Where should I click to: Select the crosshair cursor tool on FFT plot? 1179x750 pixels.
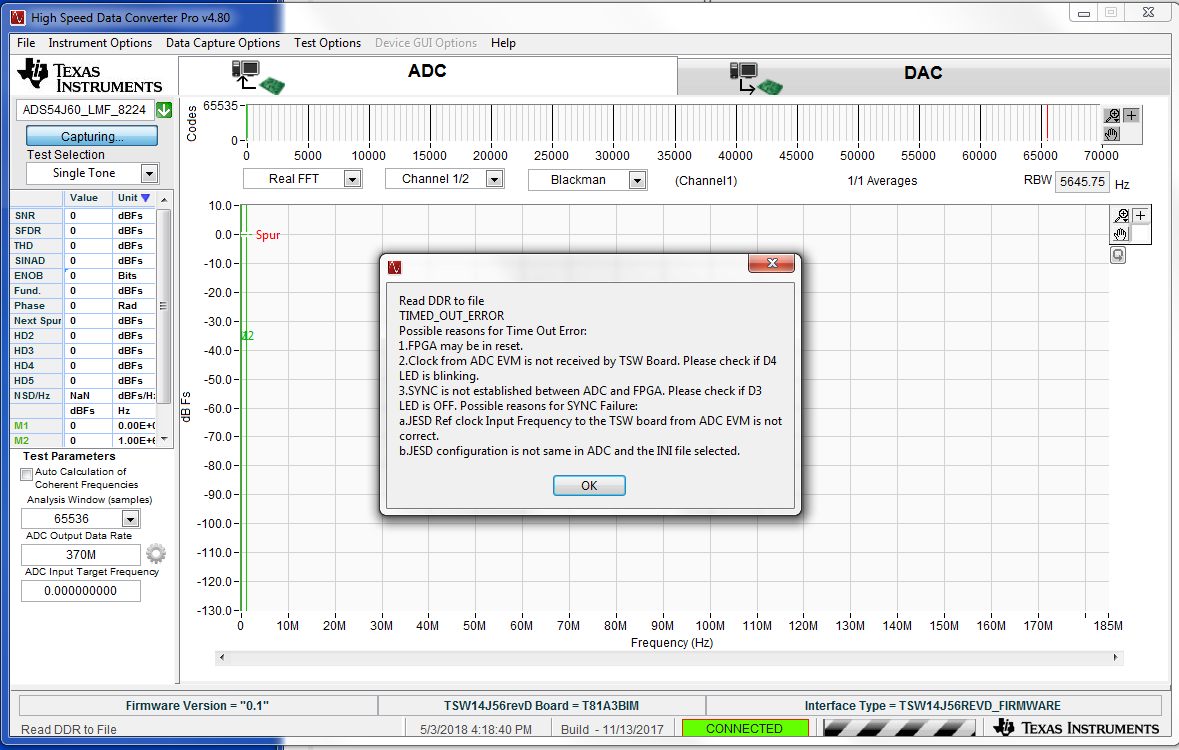pyautogui.click(x=1141, y=216)
